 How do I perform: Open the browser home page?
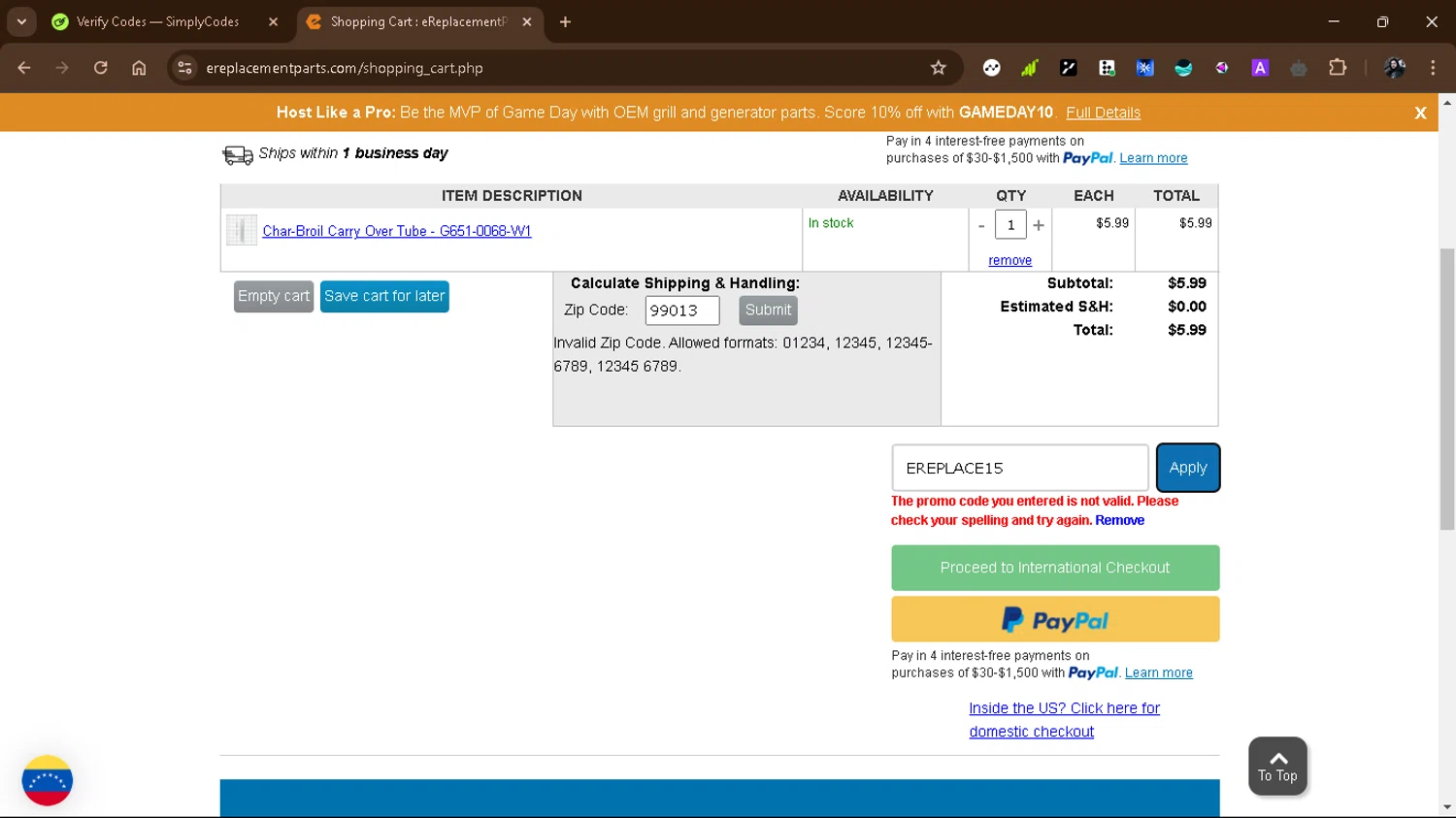click(139, 68)
